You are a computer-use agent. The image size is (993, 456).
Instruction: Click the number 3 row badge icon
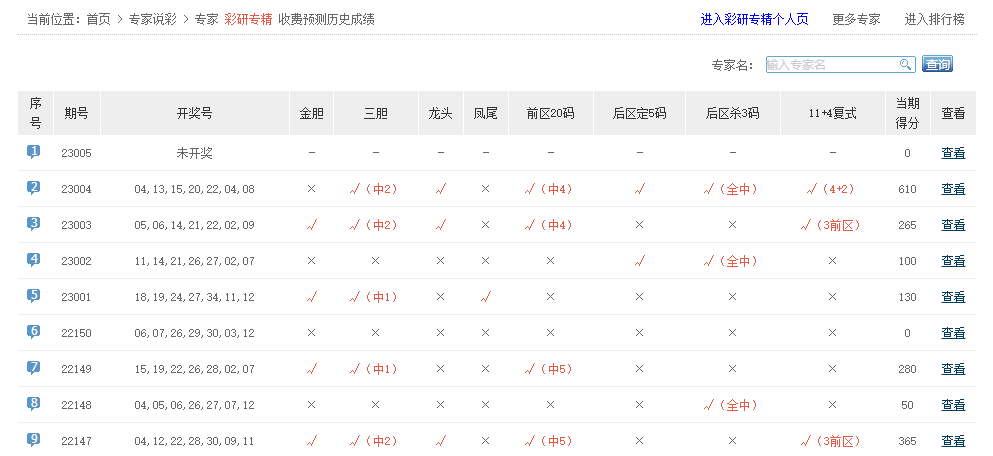[x=34, y=224]
